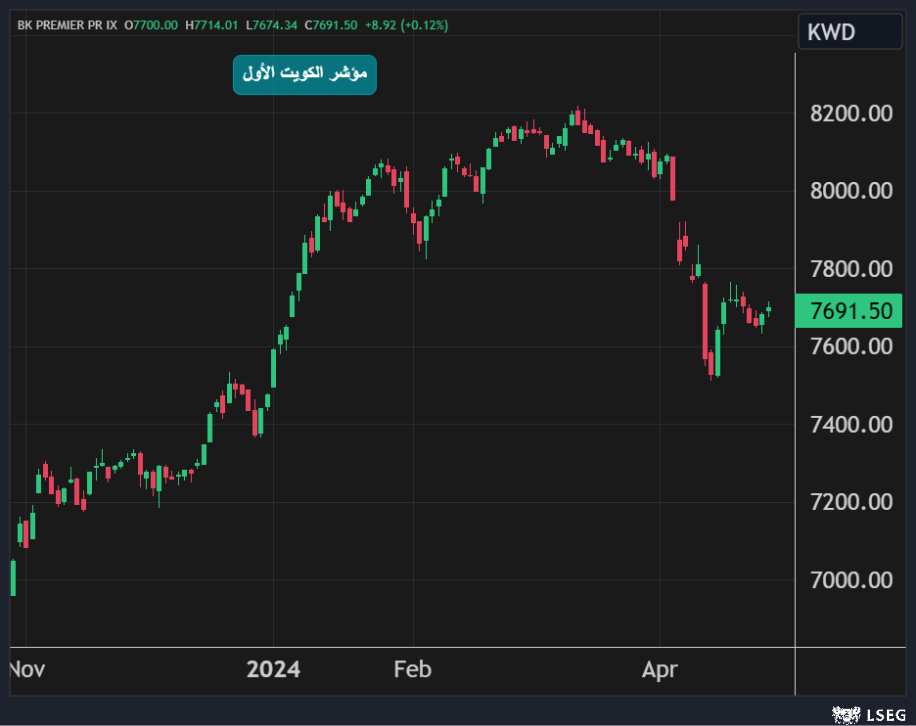Select the 2024 marker on time axis
This screenshot has height=726, width=916.
pyautogui.click(x=273, y=669)
